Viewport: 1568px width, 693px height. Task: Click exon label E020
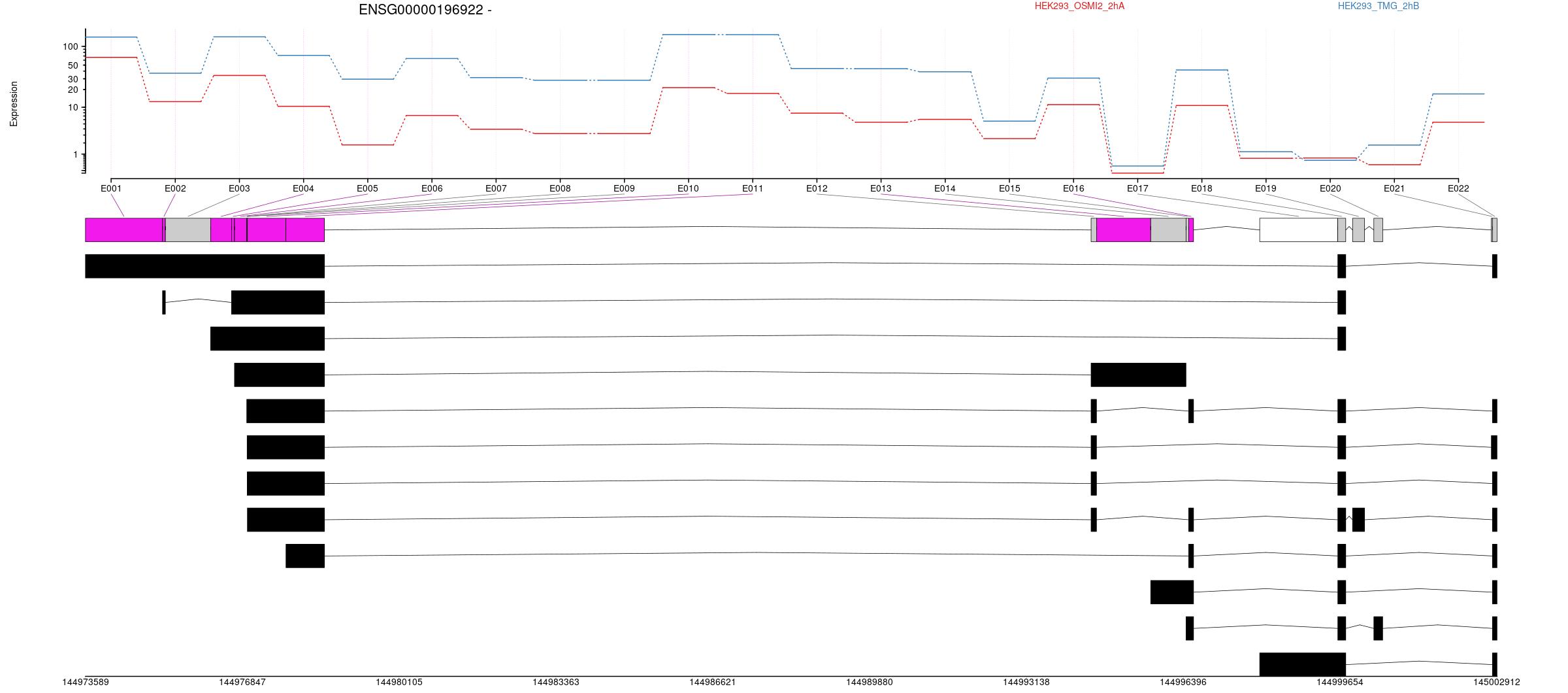tap(1330, 188)
